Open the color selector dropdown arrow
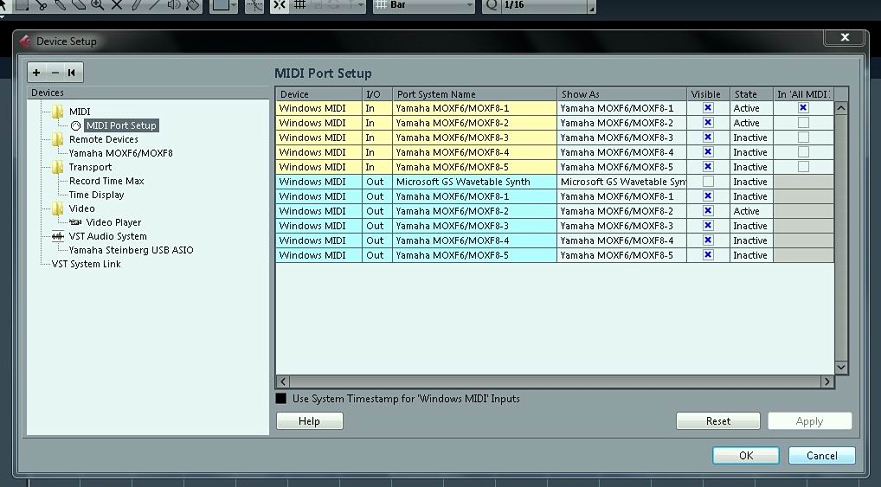 tap(234, 6)
